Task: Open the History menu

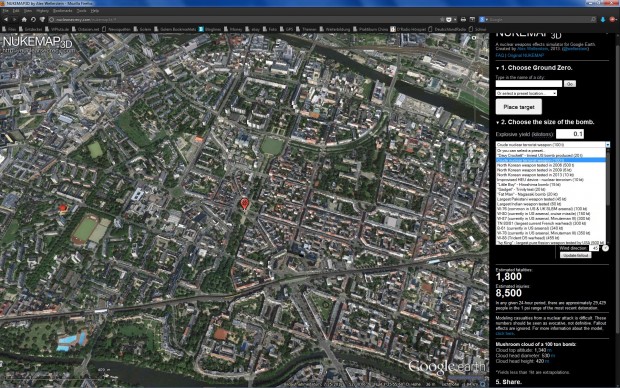Action: [x=42, y=11]
